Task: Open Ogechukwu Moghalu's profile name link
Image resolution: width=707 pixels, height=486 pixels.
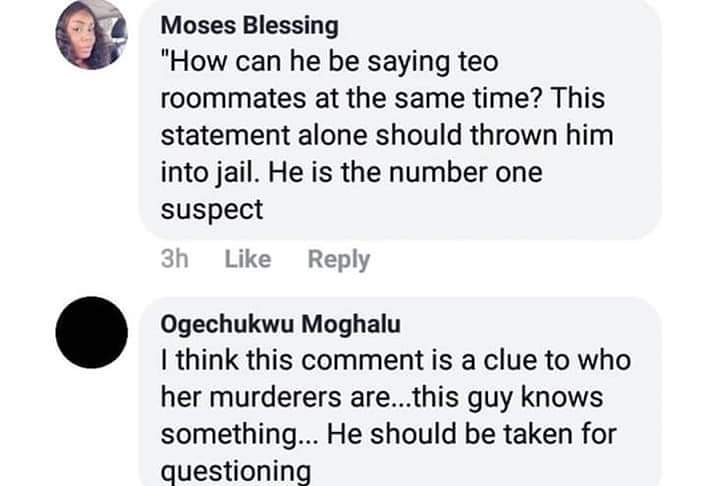Action: (x=273, y=324)
